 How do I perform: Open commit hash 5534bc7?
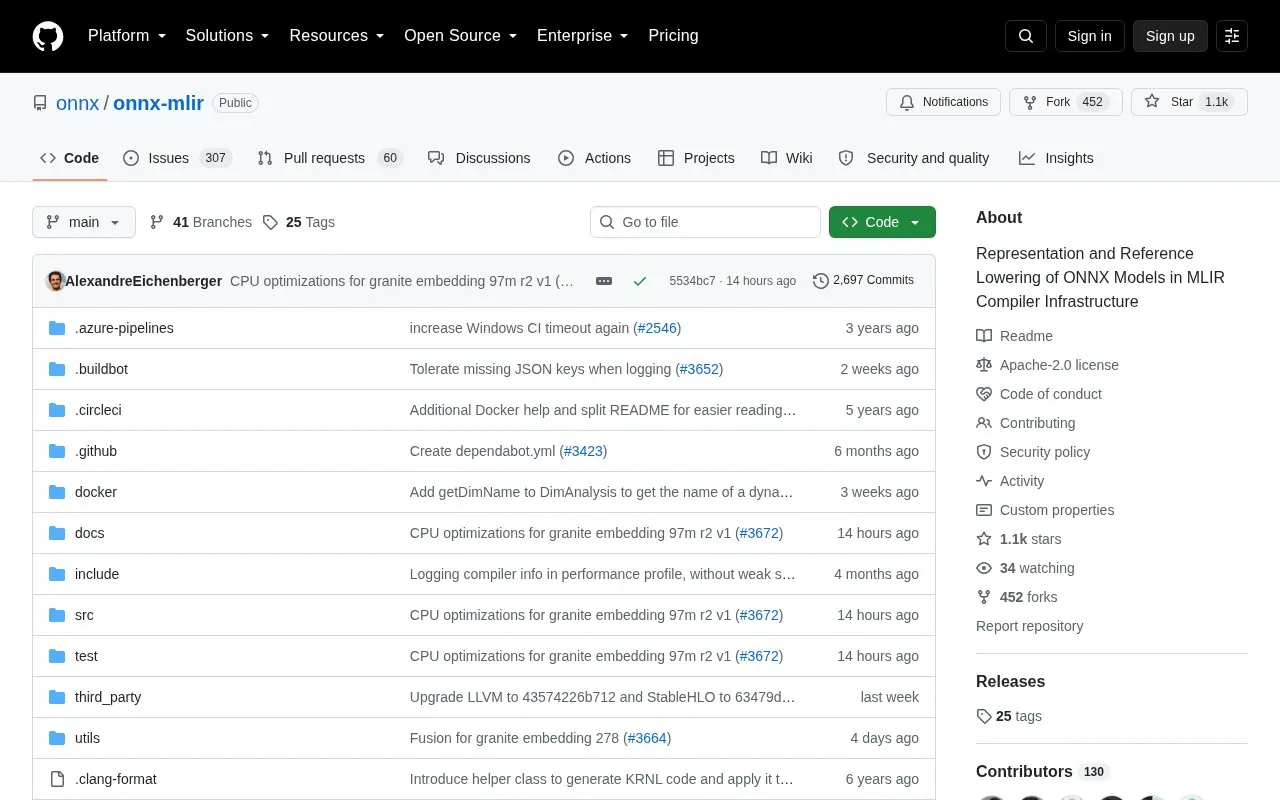[x=692, y=281]
